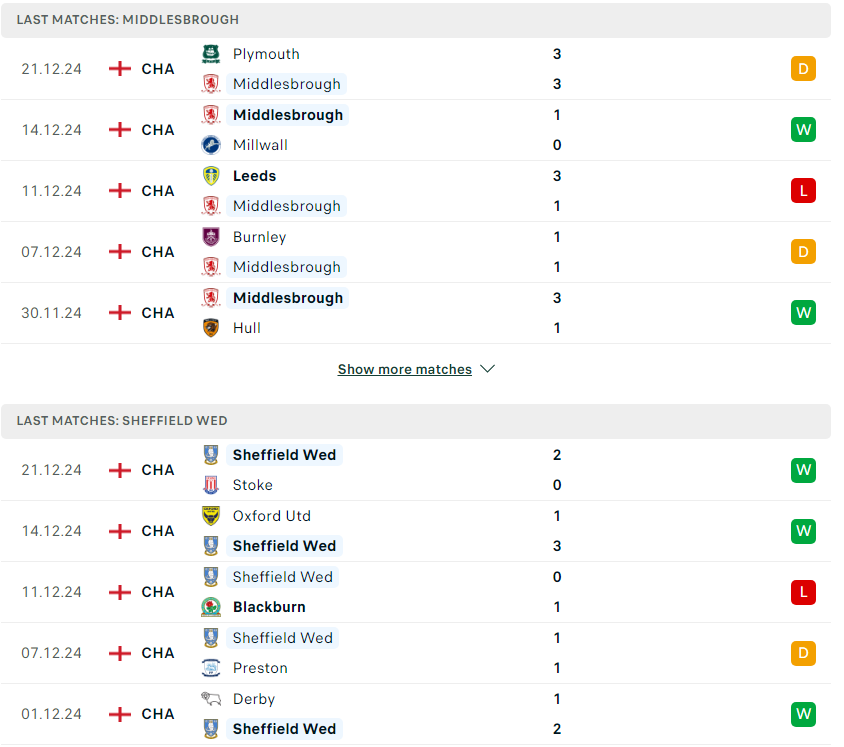
Task: Click the Last Matches: Middlesbrough header
Action: click(x=128, y=20)
